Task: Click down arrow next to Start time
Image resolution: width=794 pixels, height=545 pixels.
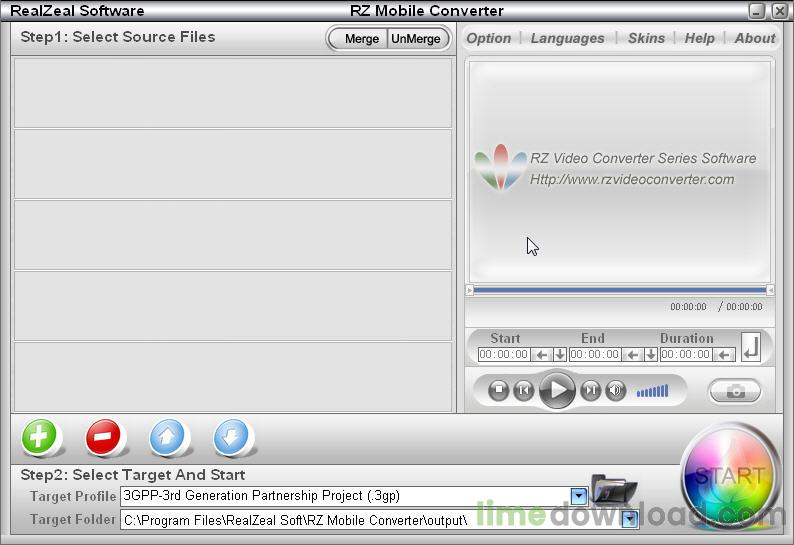Action: click(560, 355)
